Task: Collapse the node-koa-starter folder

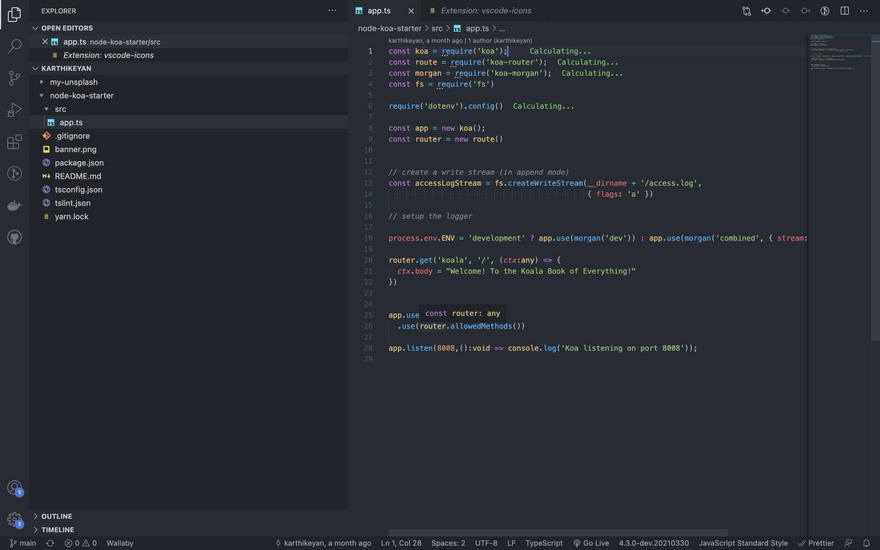Action: tap(81, 95)
